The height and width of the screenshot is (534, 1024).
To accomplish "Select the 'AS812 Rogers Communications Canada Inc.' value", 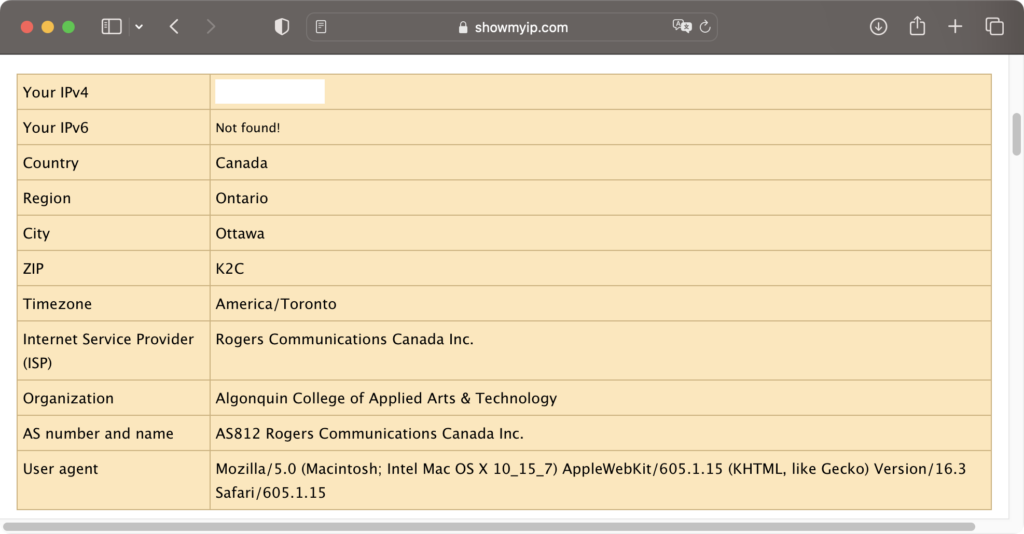I will pyautogui.click(x=370, y=433).
